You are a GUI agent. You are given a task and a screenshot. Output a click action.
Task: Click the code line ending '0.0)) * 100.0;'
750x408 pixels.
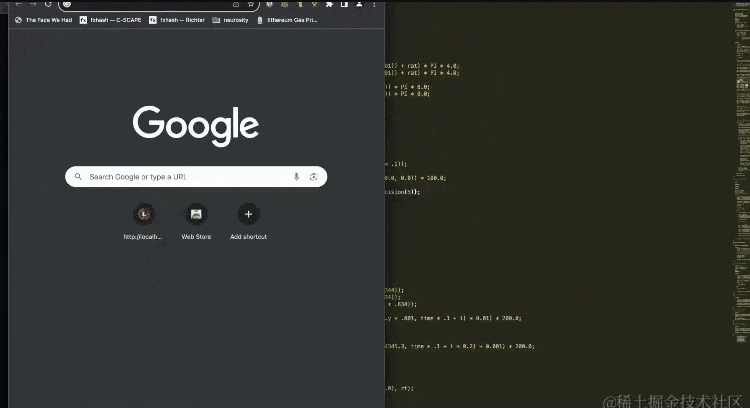(415, 177)
